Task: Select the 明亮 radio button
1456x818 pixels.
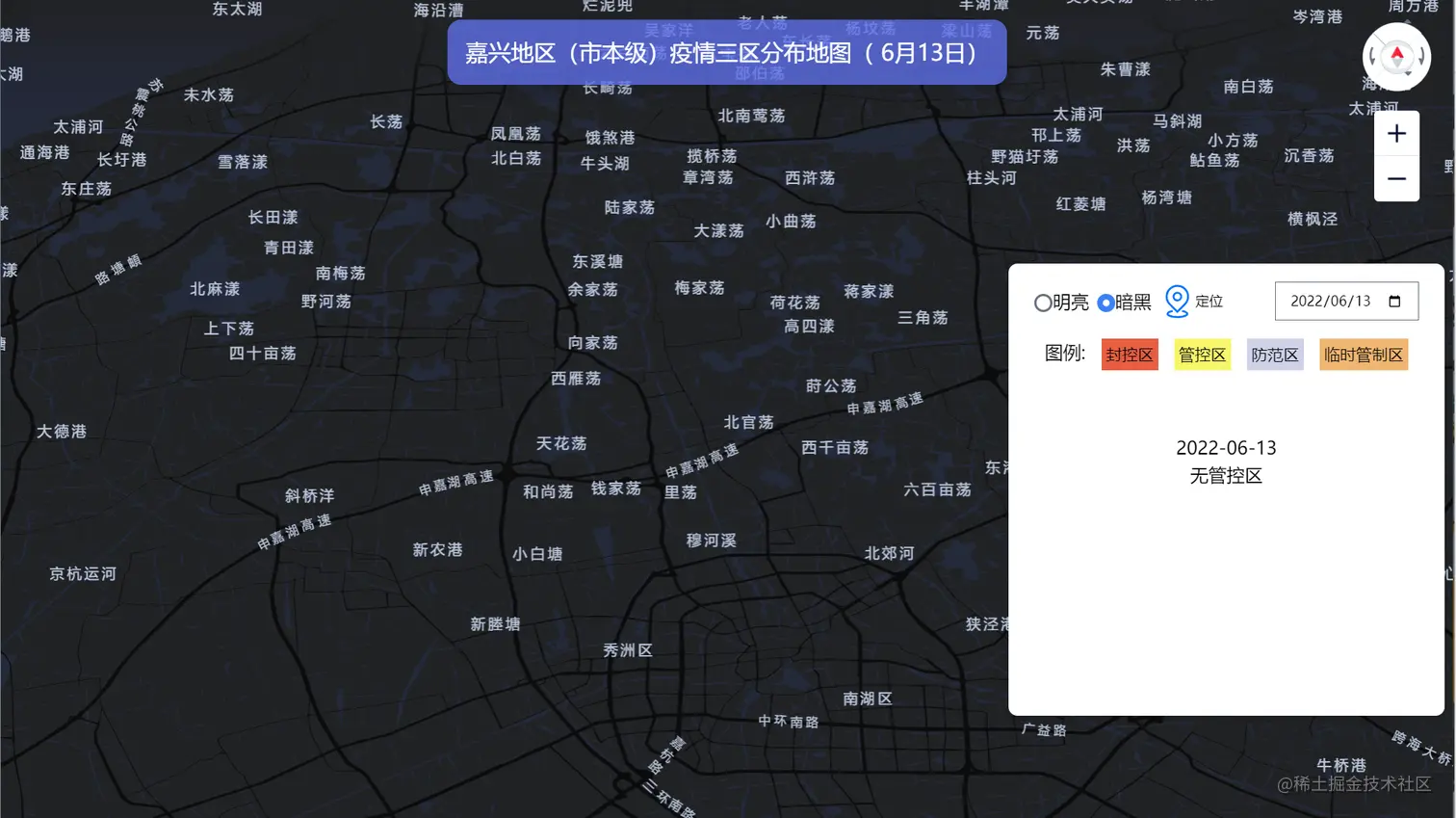Action: click(1043, 303)
